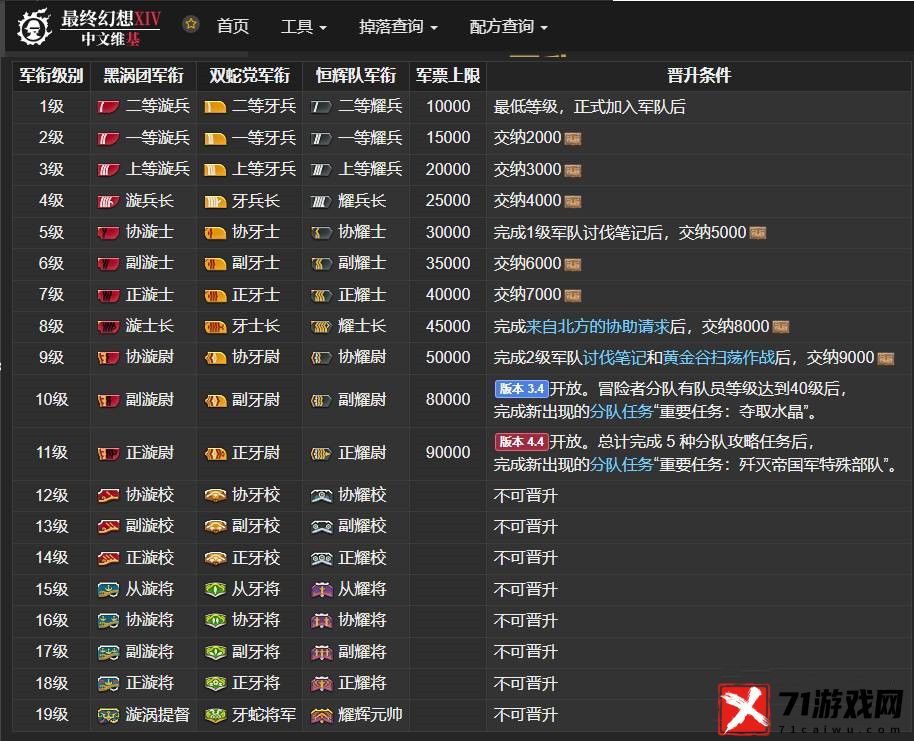Image resolution: width=914 pixels, height=741 pixels.
Task: Select the 90000 seal cap value
Action: click(448, 453)
